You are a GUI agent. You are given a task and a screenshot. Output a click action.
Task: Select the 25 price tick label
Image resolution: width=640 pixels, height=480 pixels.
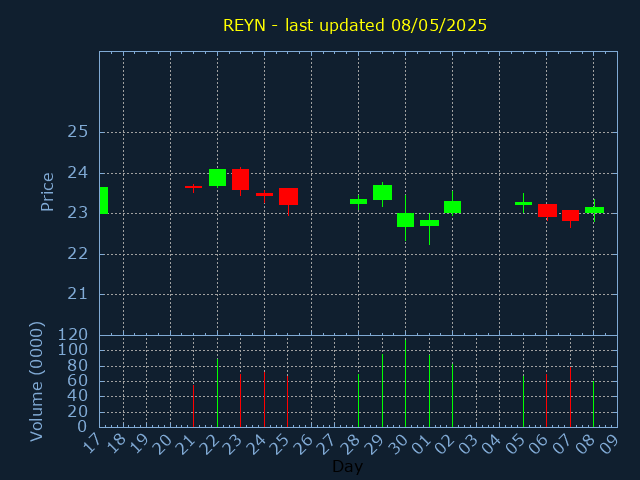pos(78,132)
